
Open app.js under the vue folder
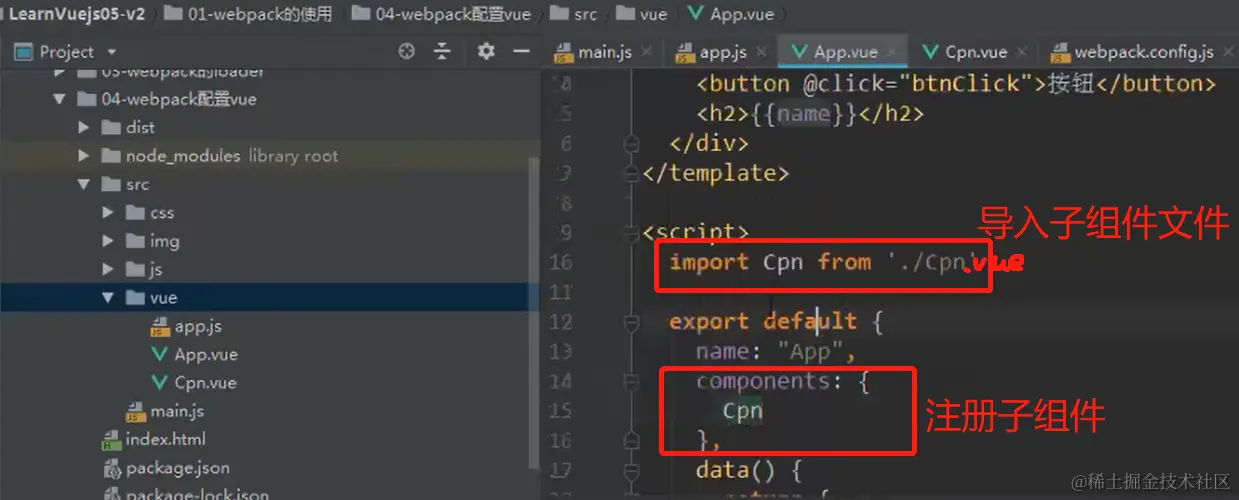click(186, 326)
